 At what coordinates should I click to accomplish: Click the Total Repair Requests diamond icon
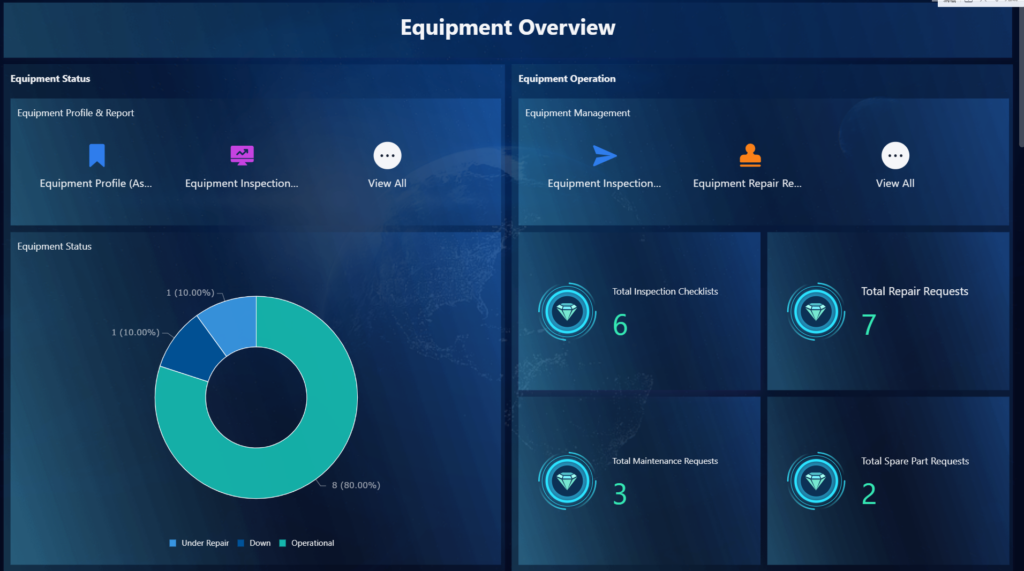(x=816, y=312)
